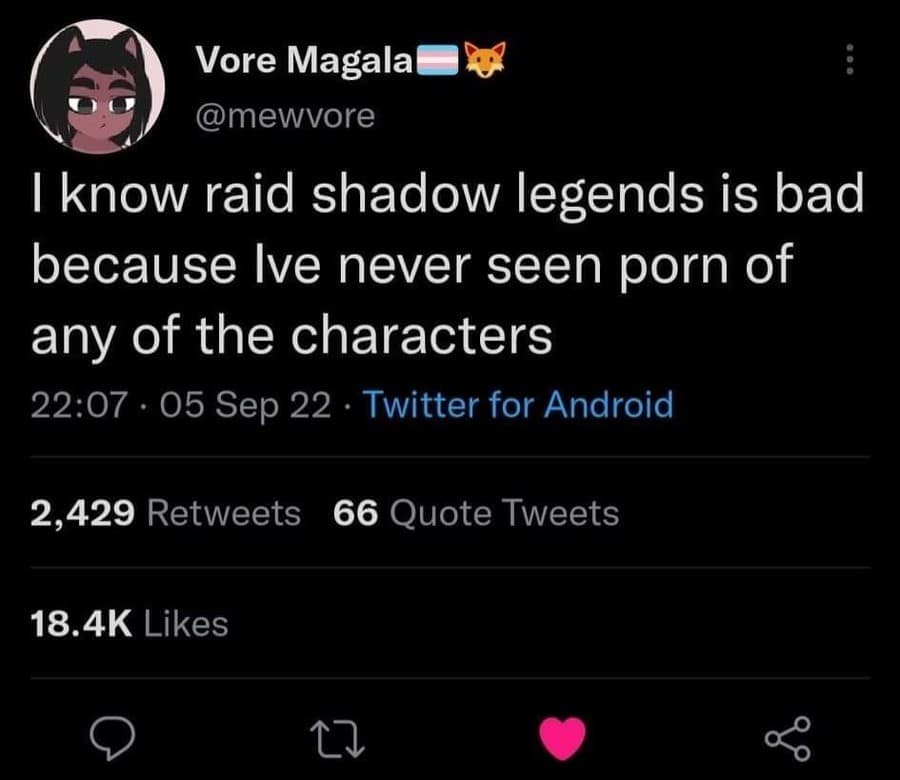Click the 66 quote count number
This screenshot has height=780, width=900.
[356, 513]
